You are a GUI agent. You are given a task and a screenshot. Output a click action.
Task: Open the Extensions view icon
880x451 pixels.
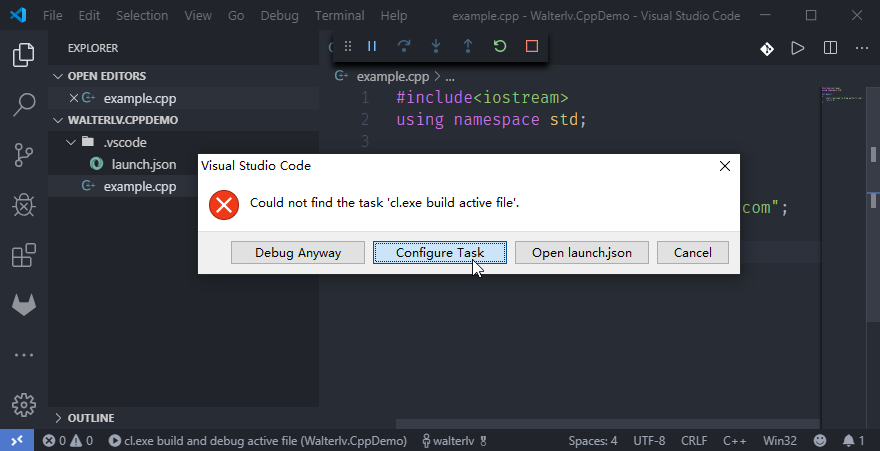point(24,255)
